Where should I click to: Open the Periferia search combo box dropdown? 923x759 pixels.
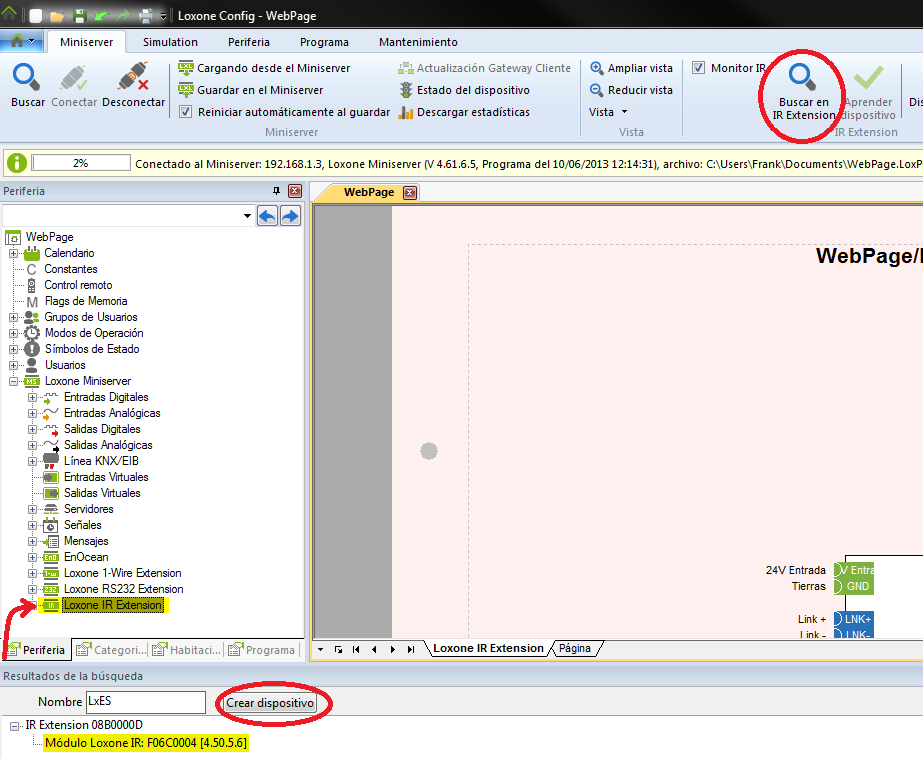pyautogui.click(x=247, y=216)
